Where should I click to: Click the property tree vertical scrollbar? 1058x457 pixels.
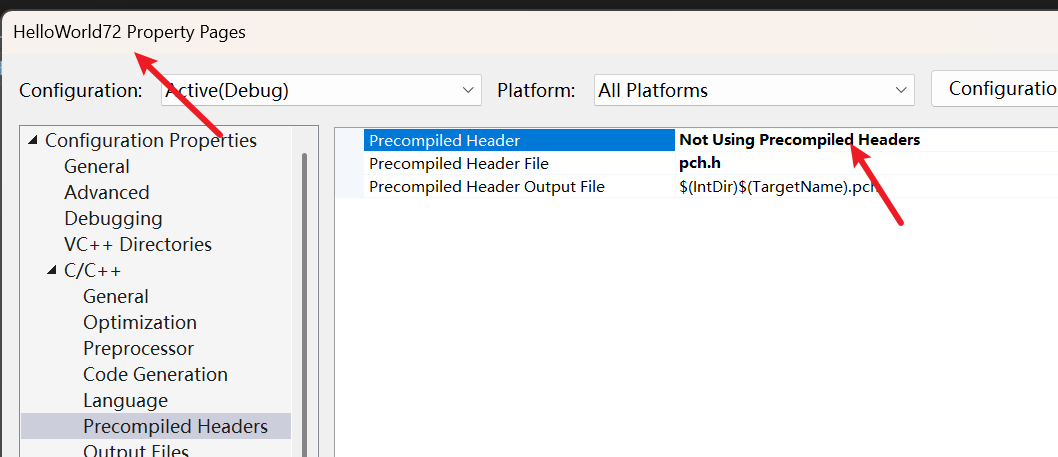[303, 300]
